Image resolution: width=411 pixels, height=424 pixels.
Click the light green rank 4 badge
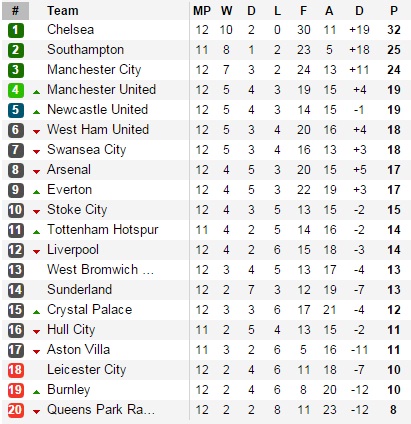(16, 90)
